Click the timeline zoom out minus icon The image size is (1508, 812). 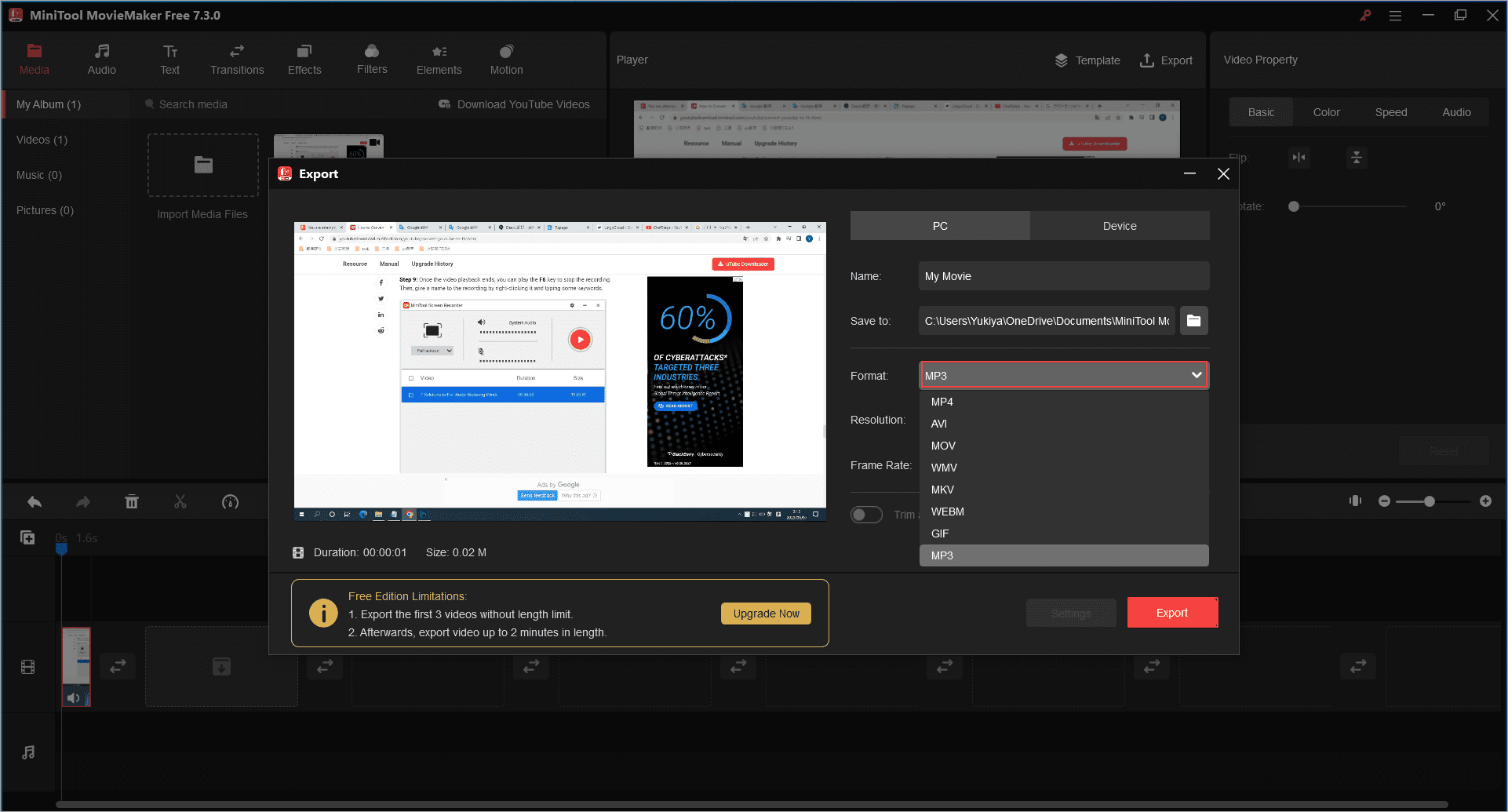(x=1384, y=501)
